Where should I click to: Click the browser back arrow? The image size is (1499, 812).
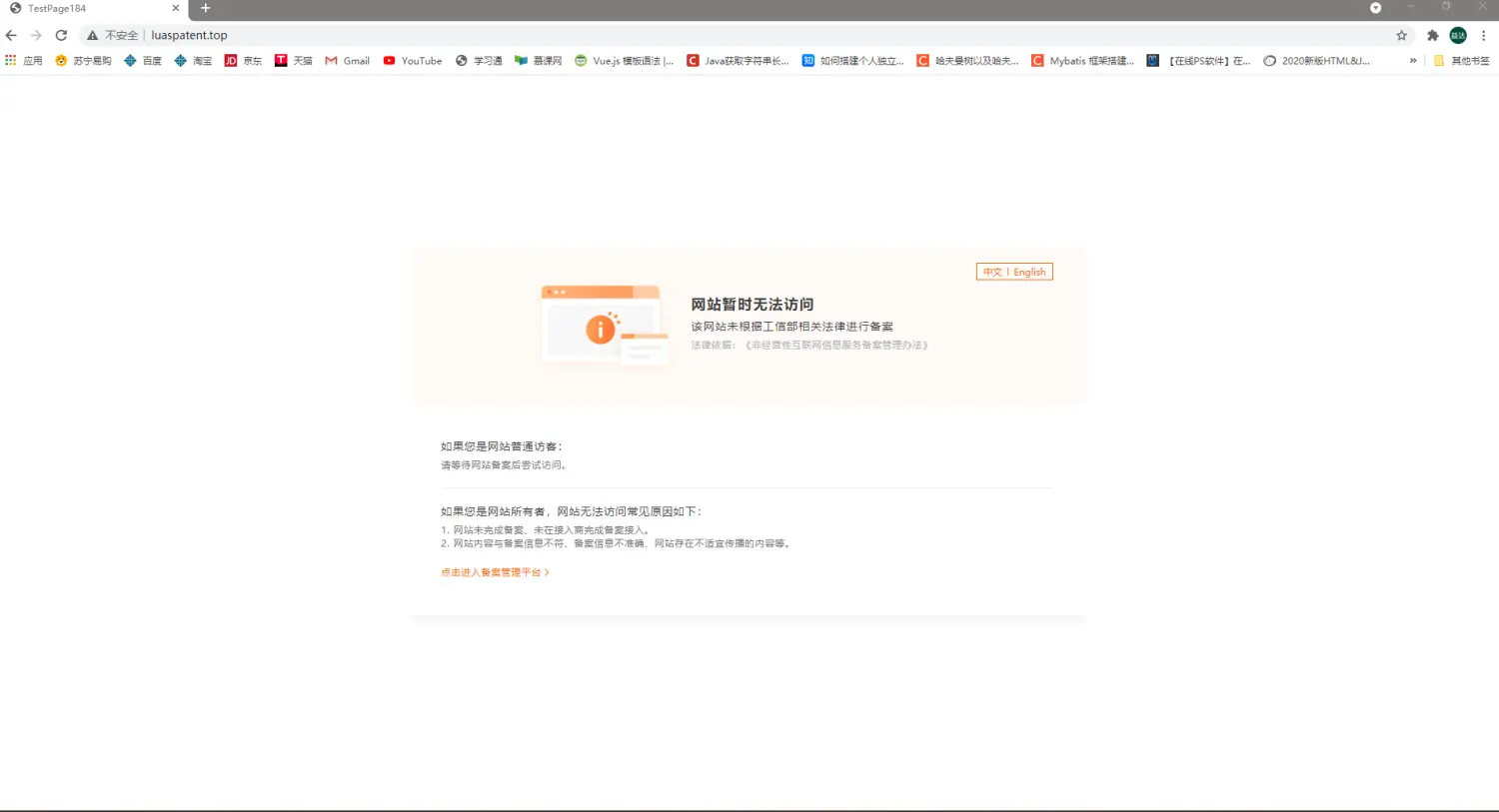11,35
